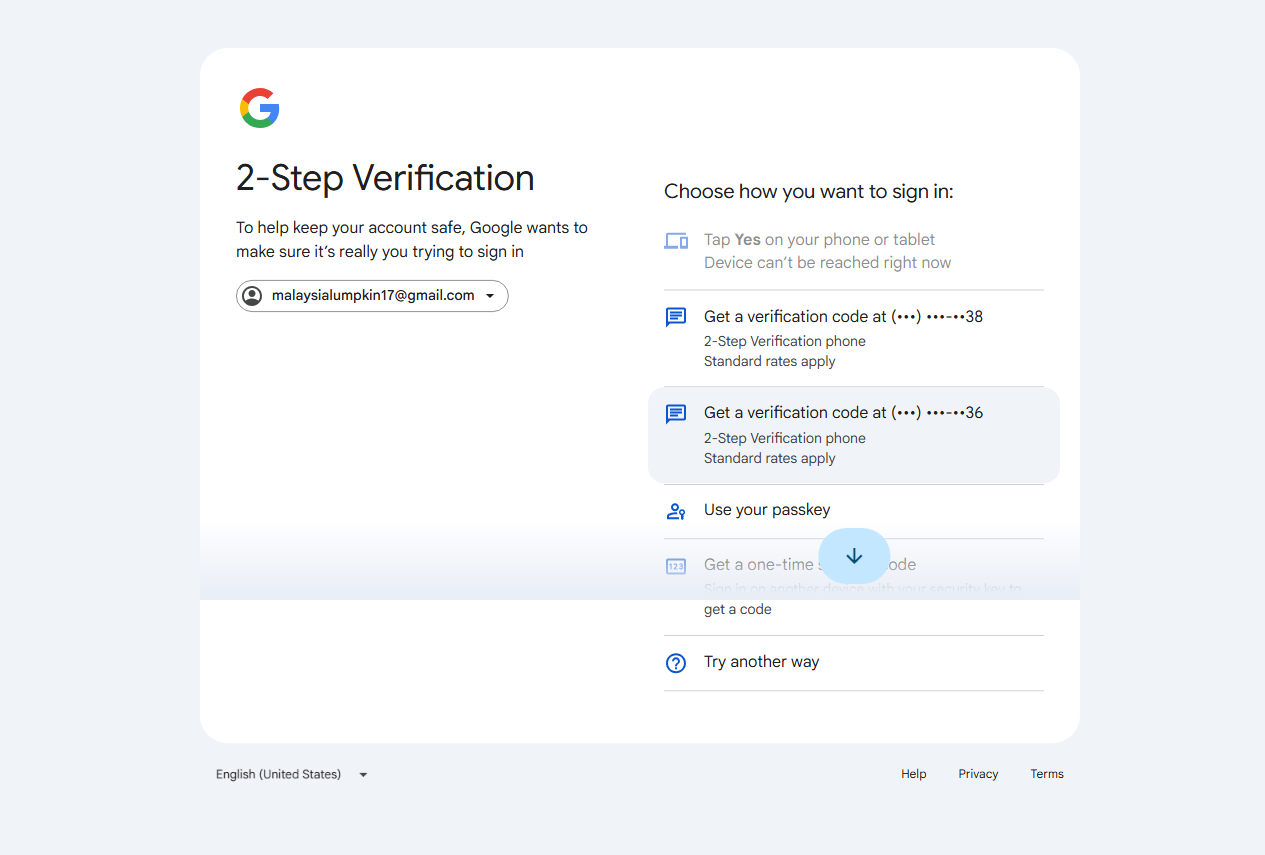Click the question mark help icon

click(676, 663)
